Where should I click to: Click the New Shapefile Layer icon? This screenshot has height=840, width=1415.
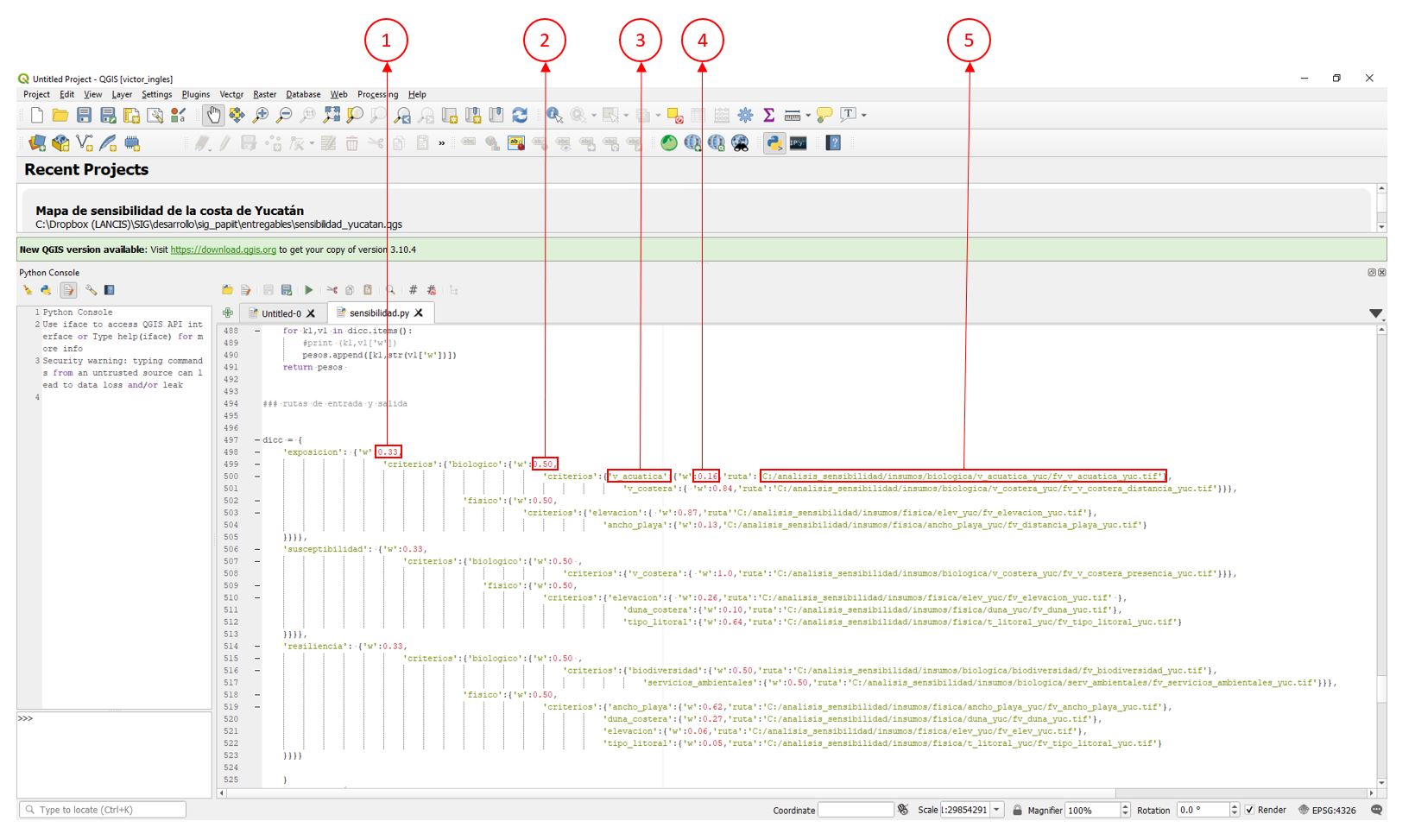(85, 143)
